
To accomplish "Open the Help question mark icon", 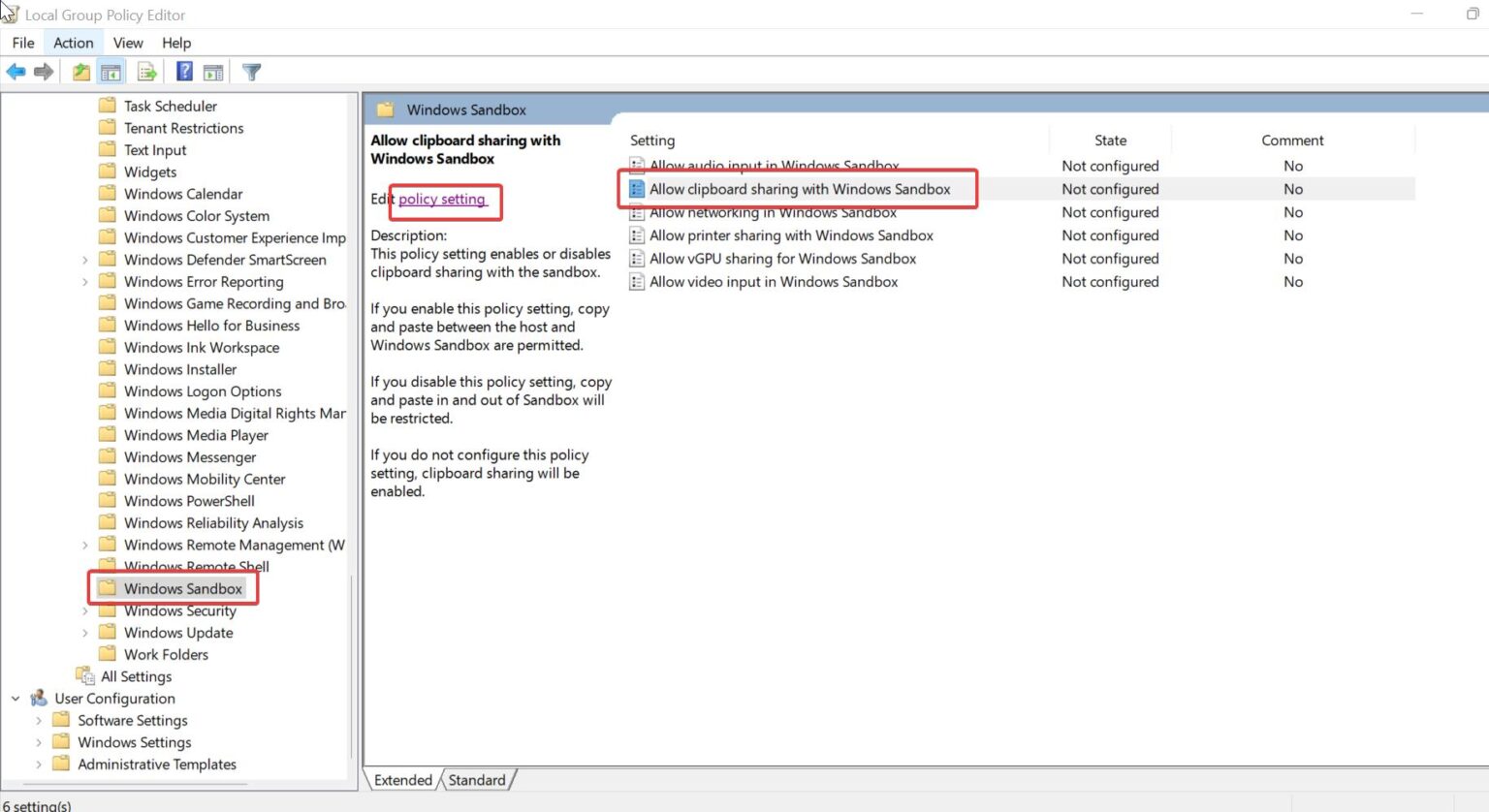I will click(183, 71).
